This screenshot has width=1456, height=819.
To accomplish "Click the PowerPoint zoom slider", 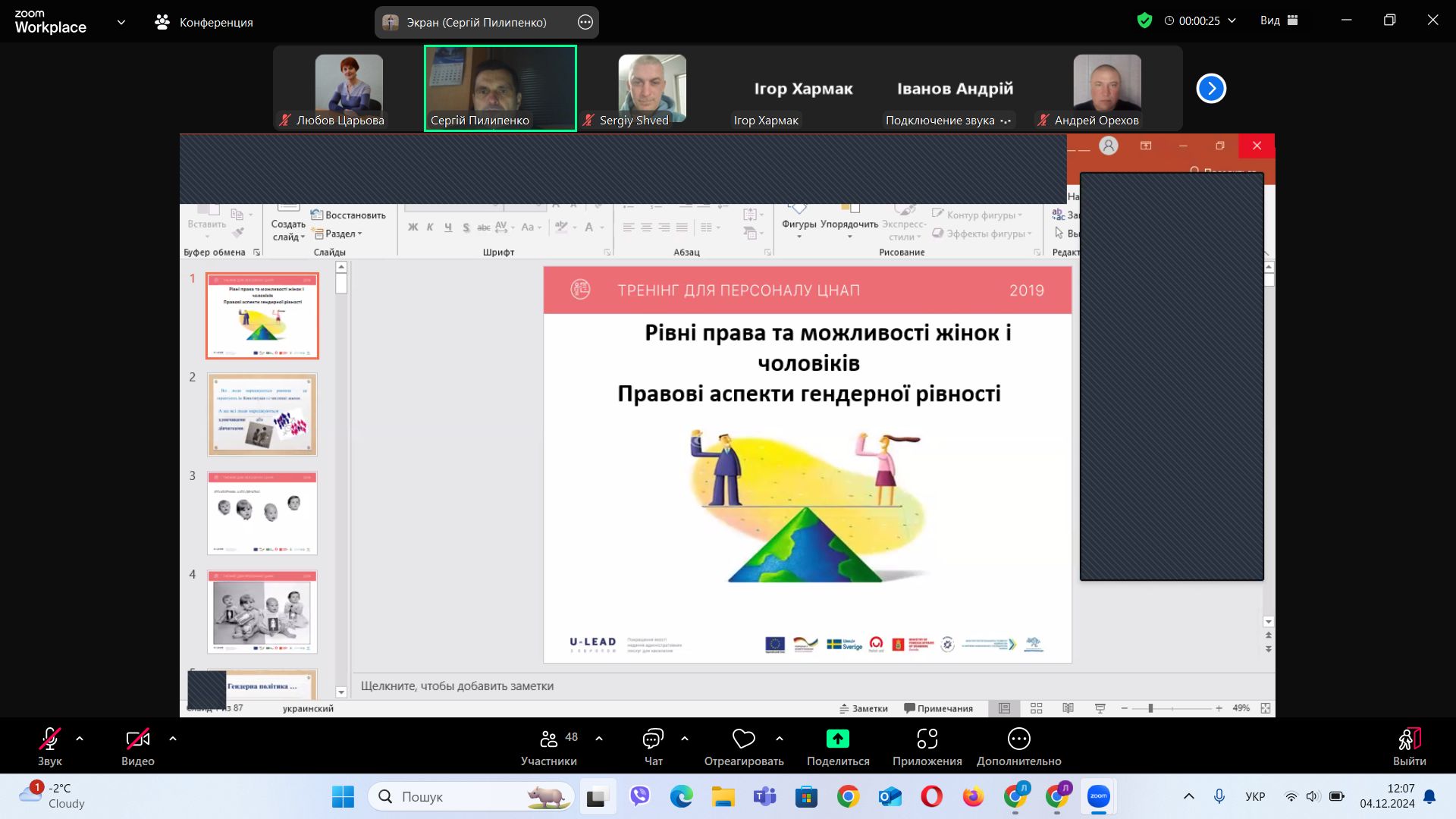I will [1150, 708].
